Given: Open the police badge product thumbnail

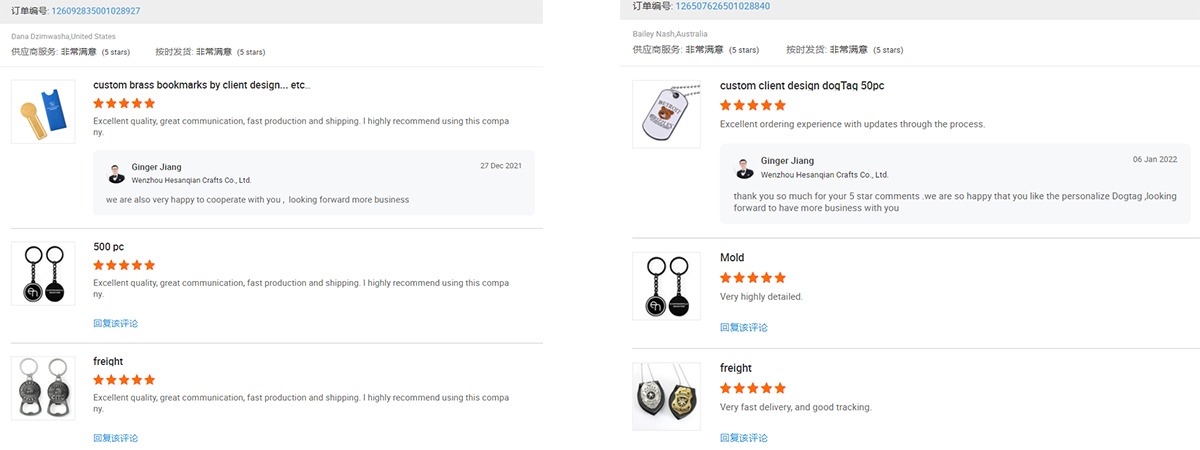Looking at the screenshot, I should tap(666, 396).
